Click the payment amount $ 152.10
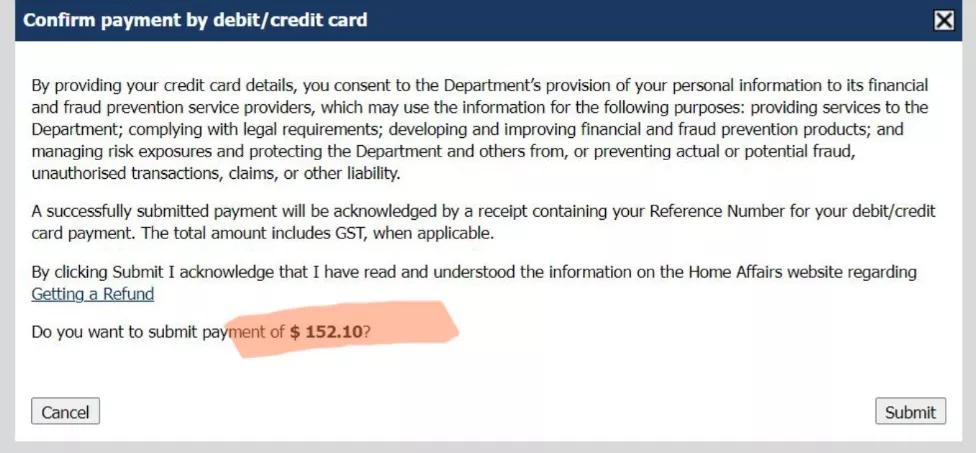Screen dimensions: 976x453 326,332
